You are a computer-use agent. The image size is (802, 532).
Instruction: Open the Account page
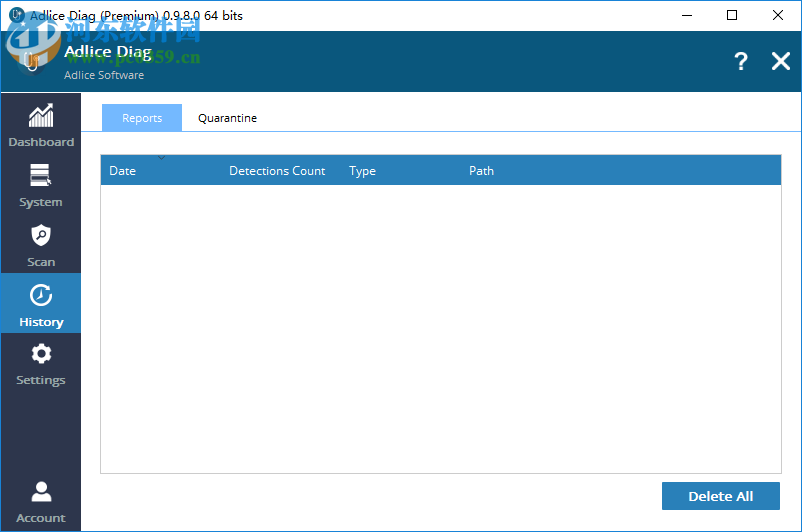pos(41,502)
